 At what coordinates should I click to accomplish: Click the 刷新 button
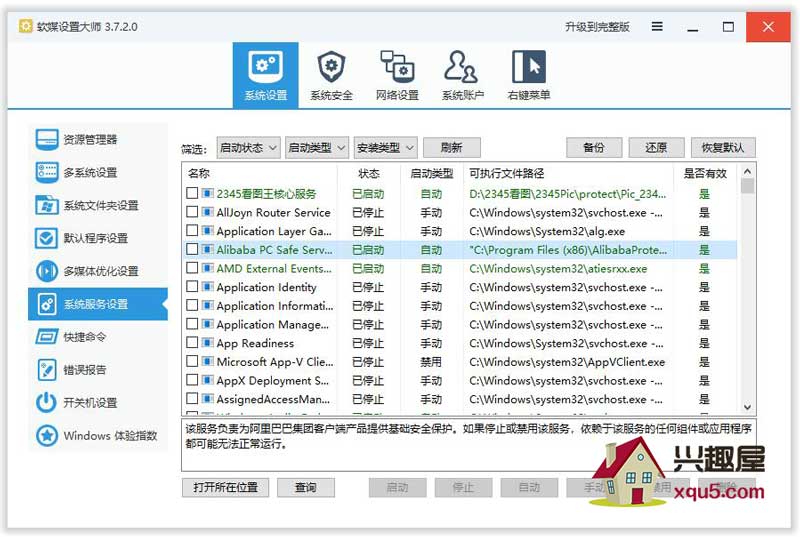tap(452, 148)
